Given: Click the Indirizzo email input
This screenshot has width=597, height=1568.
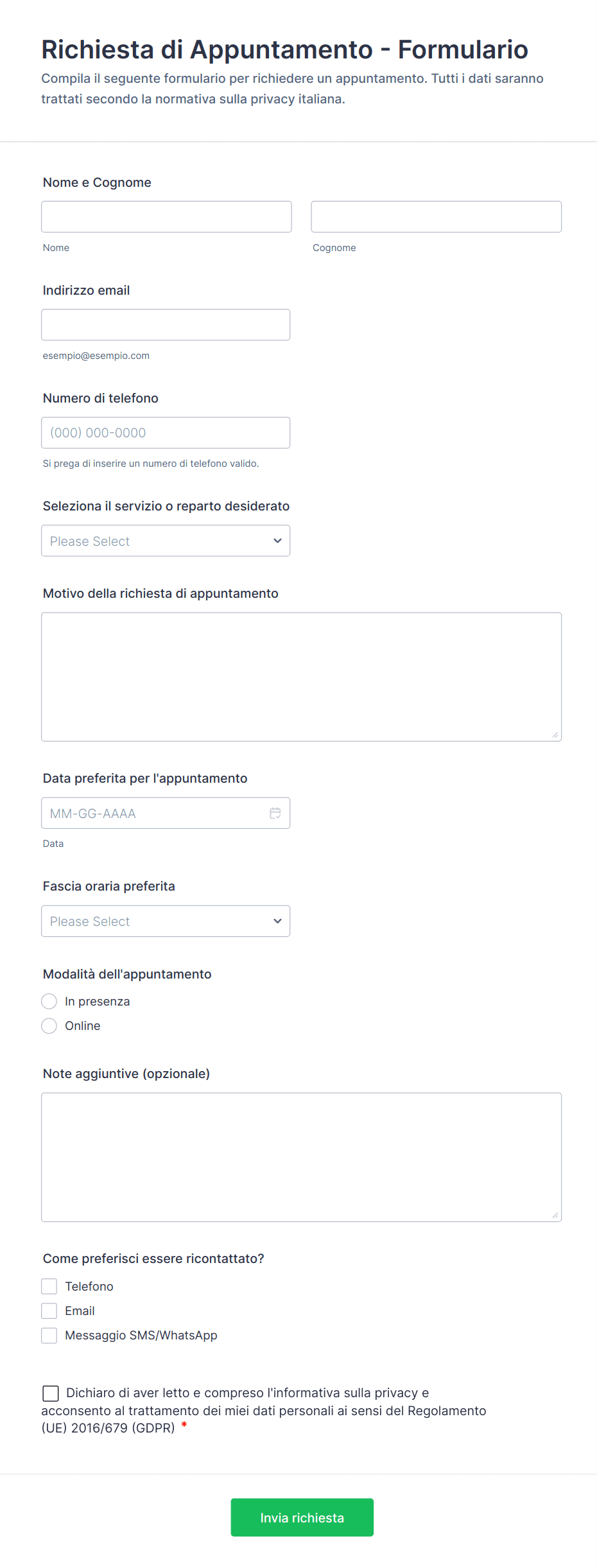Looking at the screenshot, I should pos(166,324).
